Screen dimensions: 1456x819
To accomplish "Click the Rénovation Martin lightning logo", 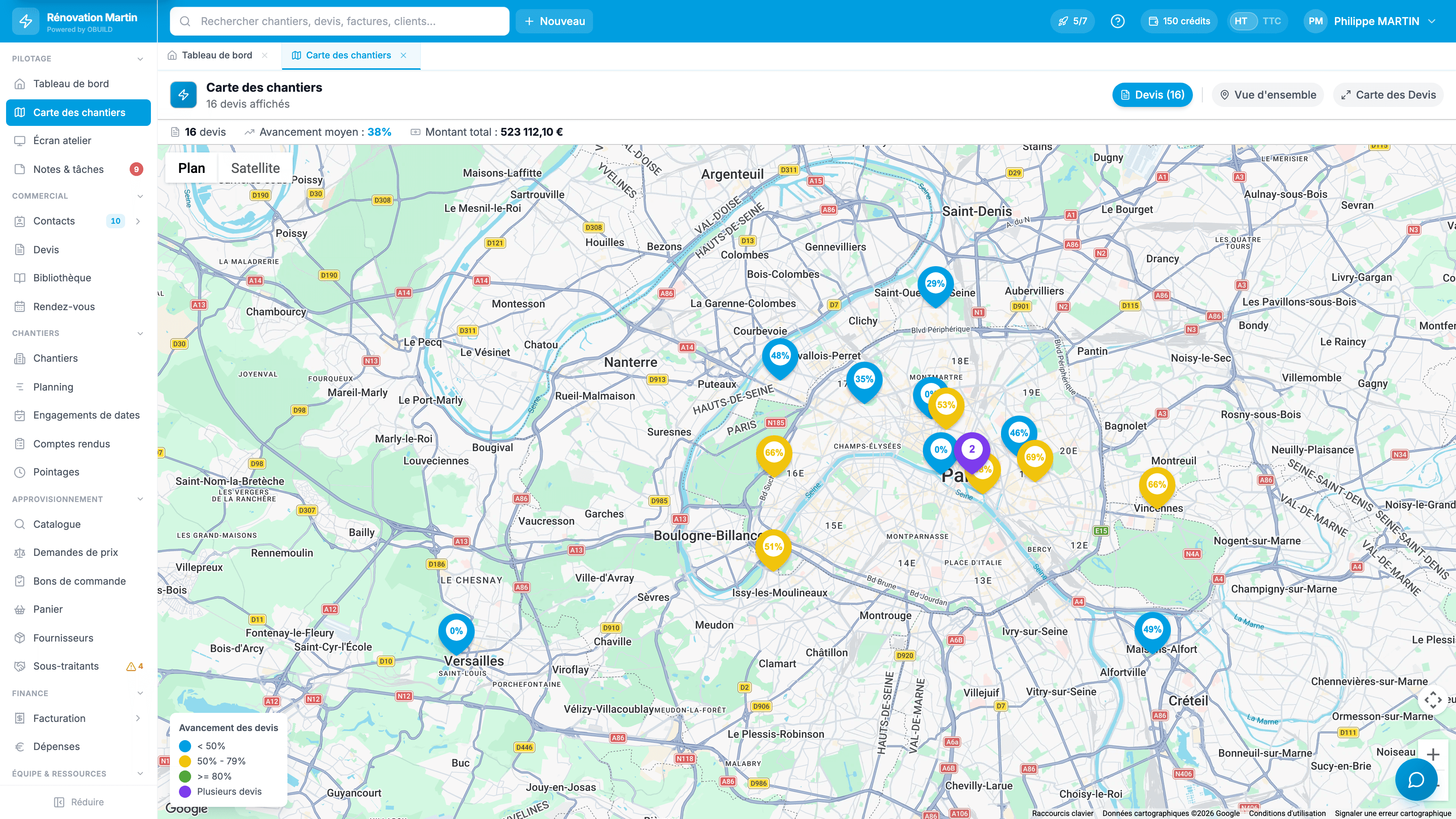I will click(25, 21).
